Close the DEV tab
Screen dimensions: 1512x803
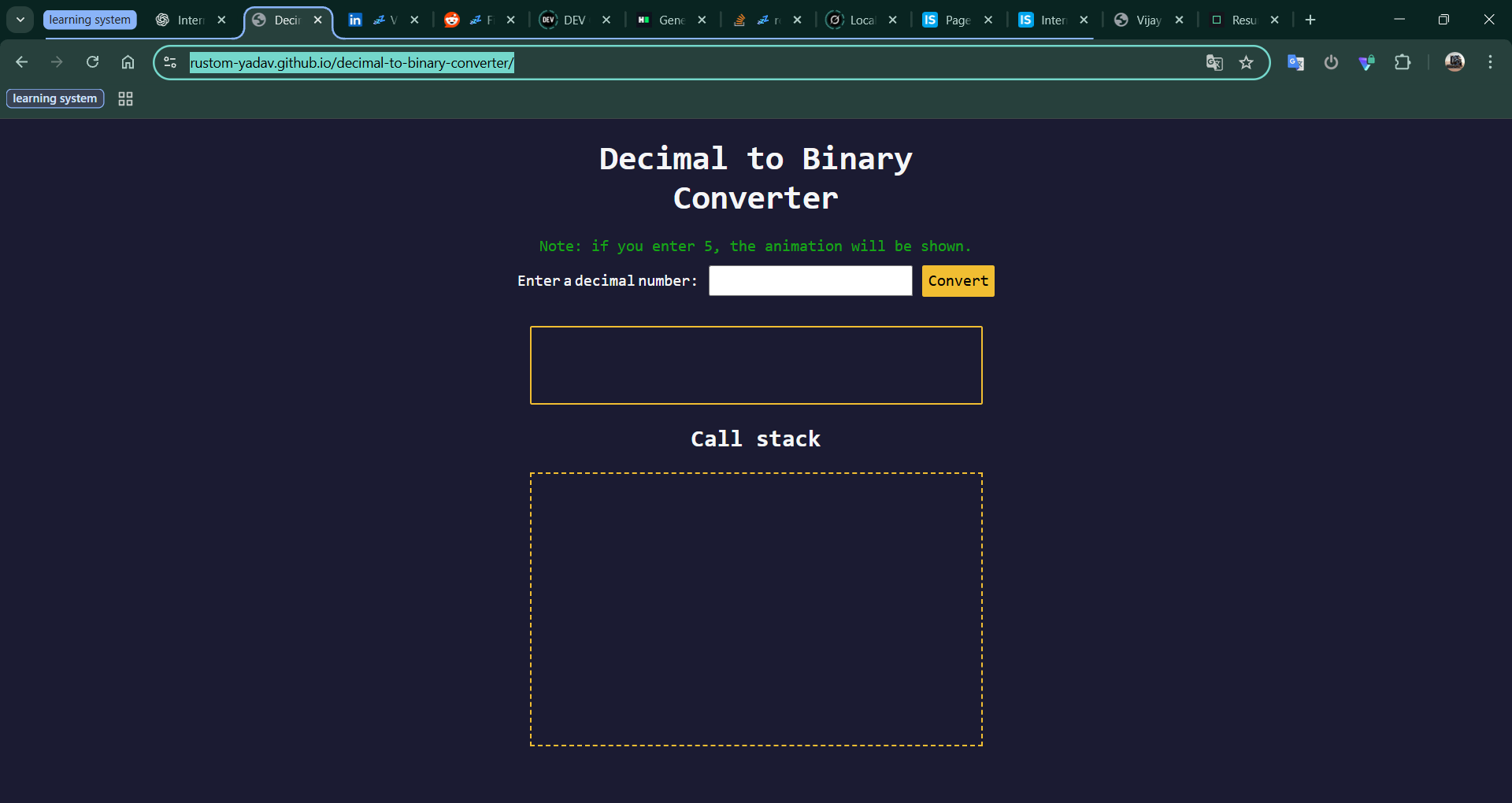click(606, 20)
